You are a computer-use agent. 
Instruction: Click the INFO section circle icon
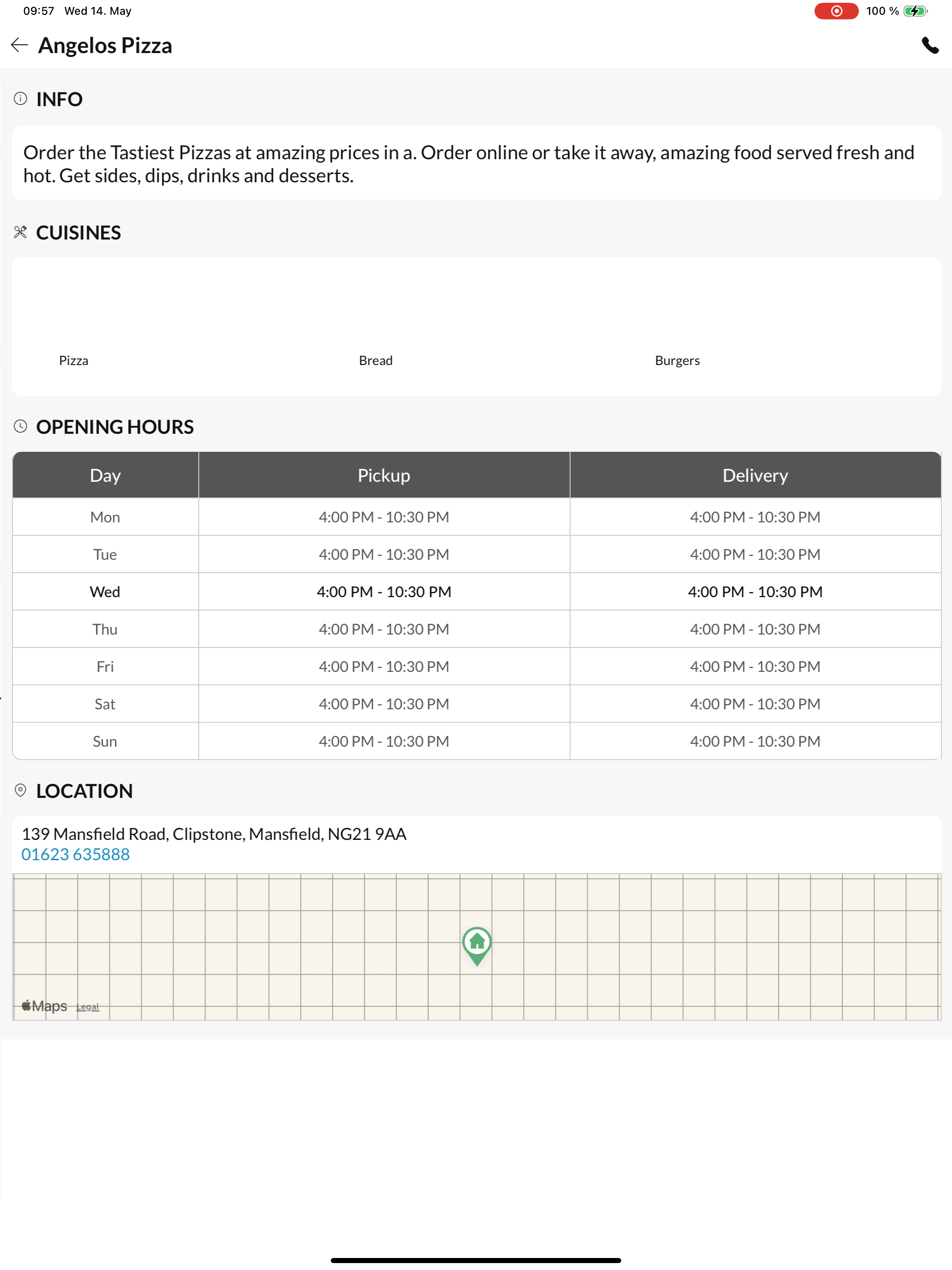point(21,99)
